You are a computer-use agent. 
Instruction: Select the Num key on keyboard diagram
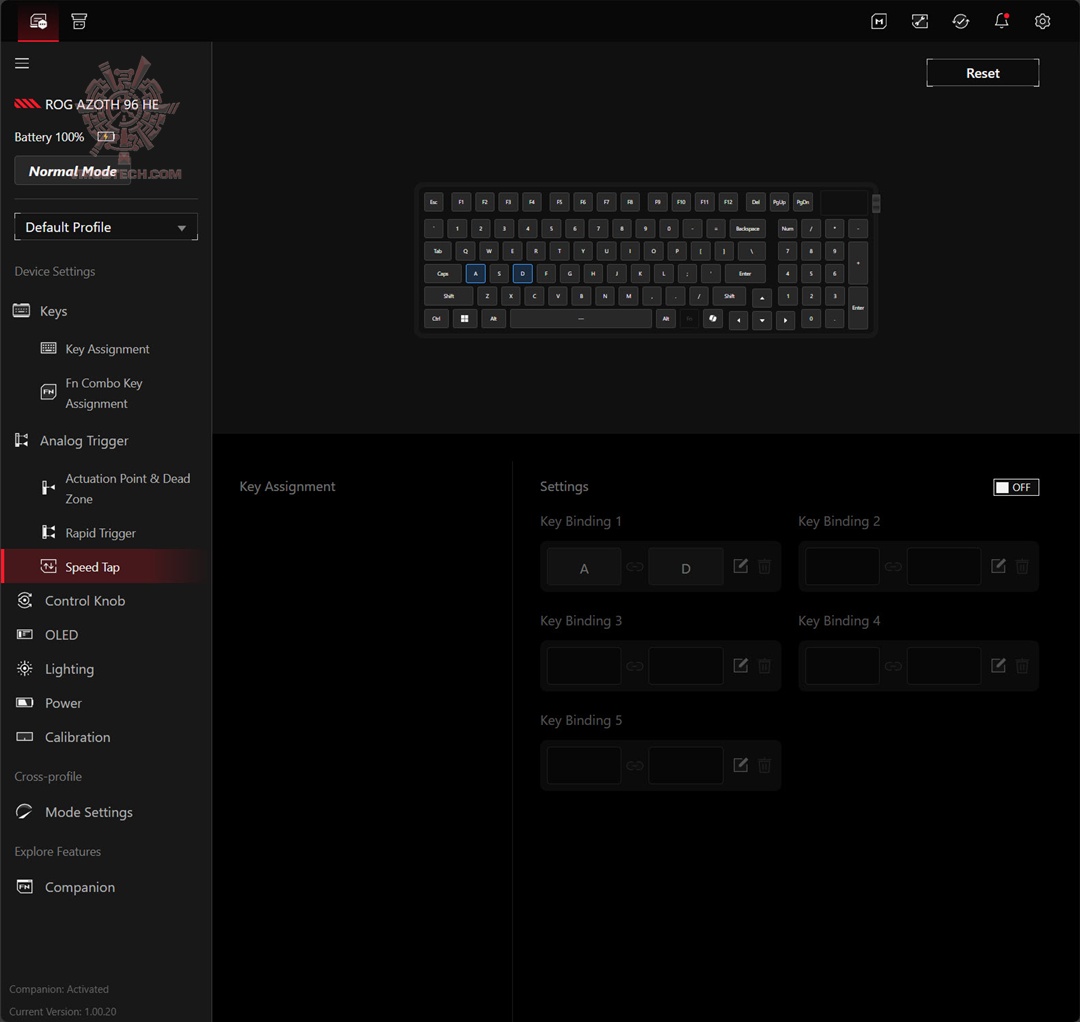(787, 229)
